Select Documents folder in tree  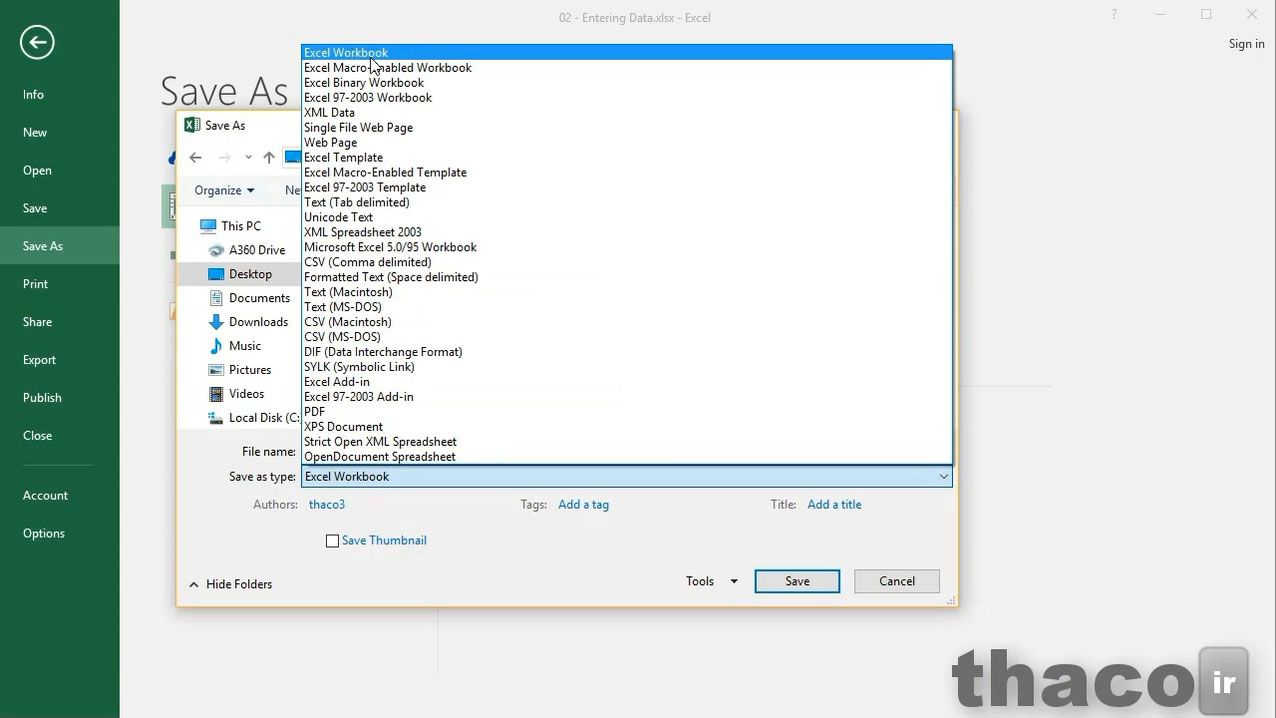click(259, 298)
